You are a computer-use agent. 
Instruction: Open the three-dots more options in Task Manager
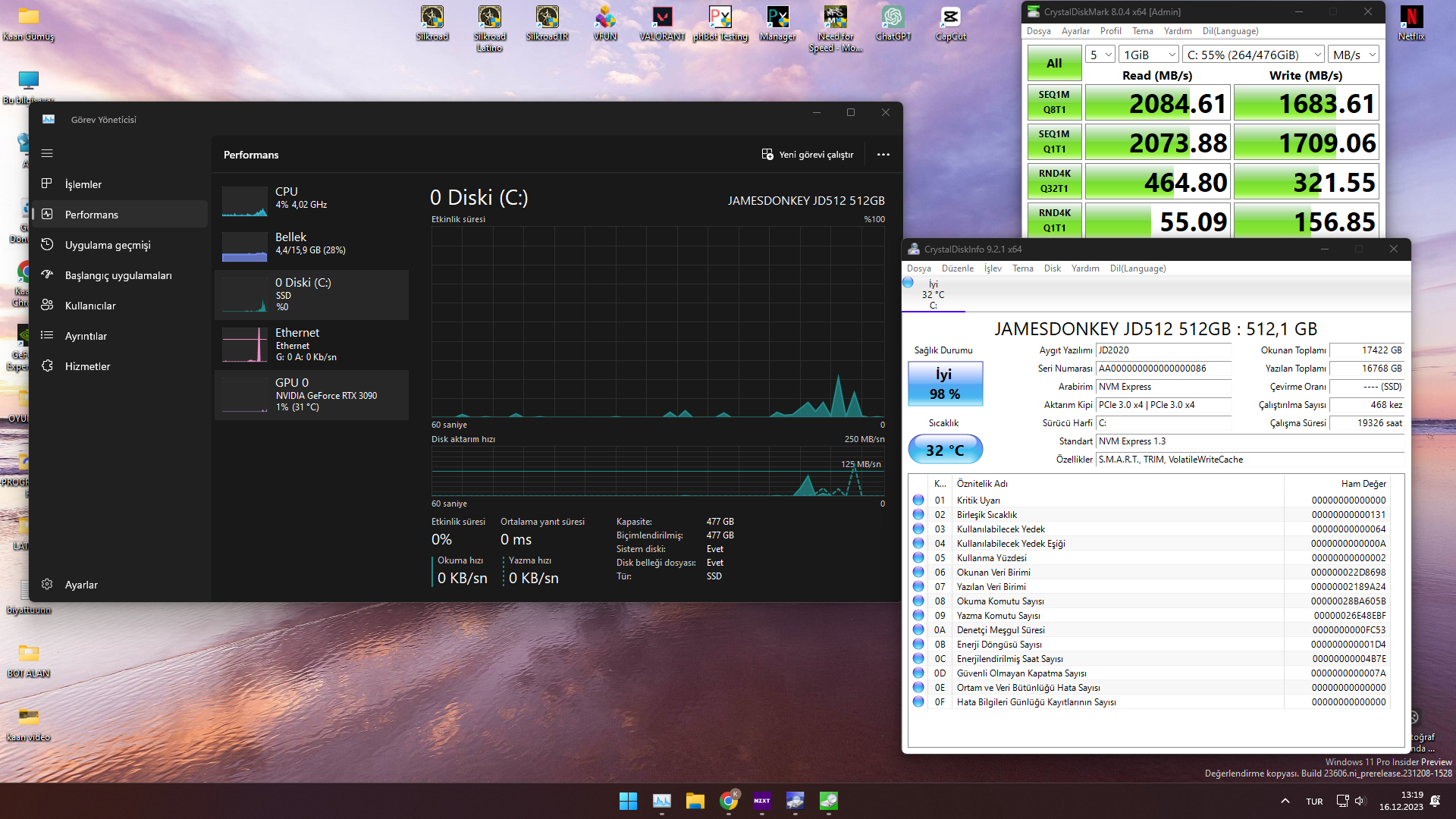[883, 155]
